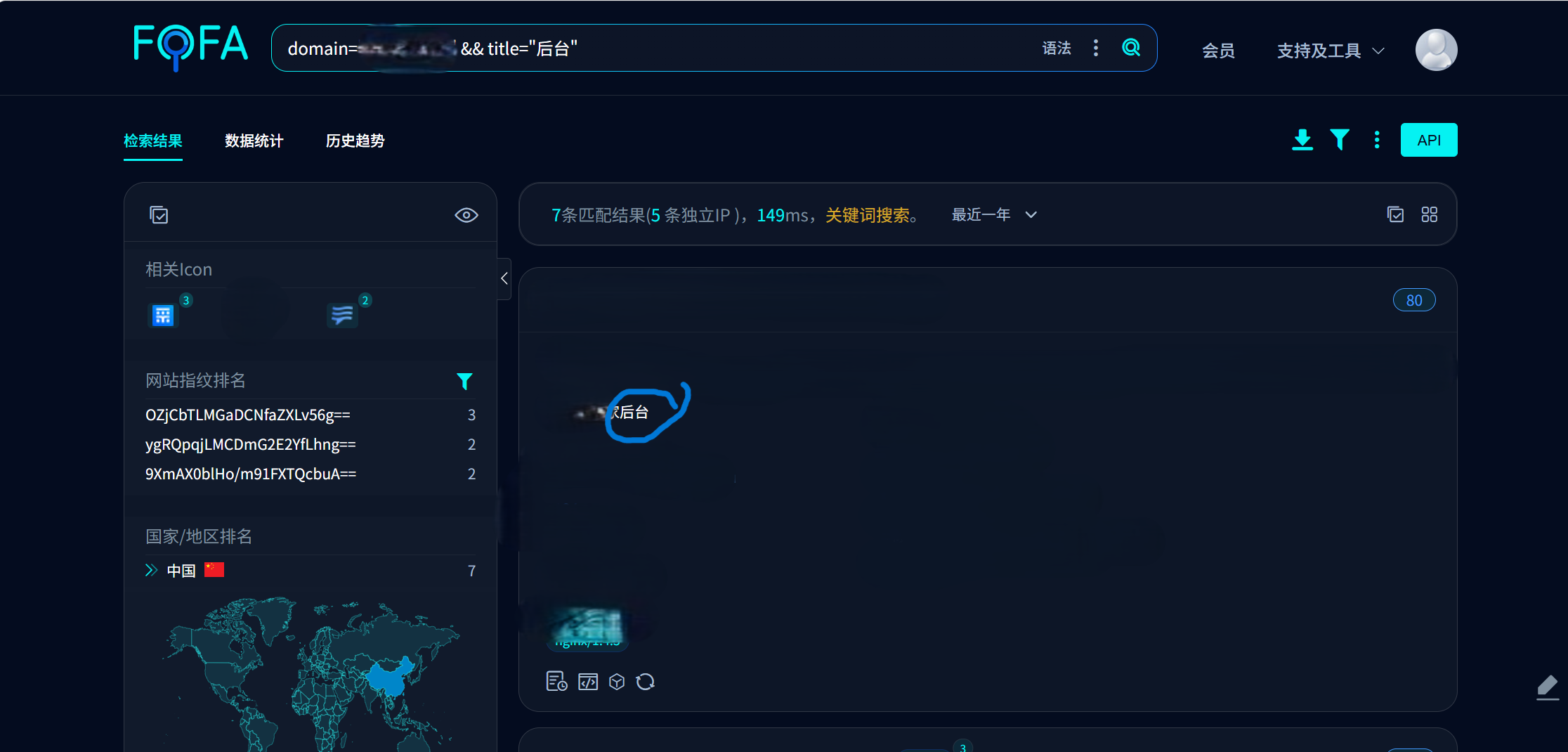
Task: Switch to grid view layout
Action: point(1430,214)
